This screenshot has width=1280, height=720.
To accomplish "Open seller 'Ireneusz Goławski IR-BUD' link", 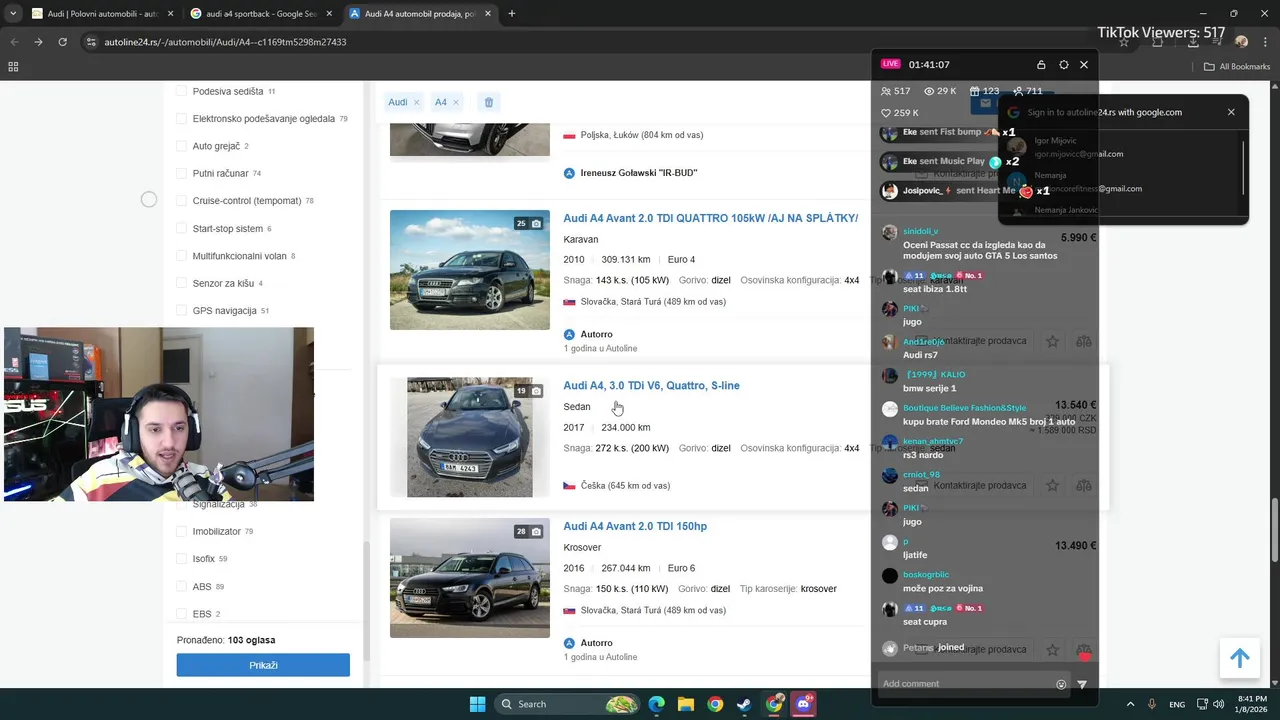I will (639, 173).
